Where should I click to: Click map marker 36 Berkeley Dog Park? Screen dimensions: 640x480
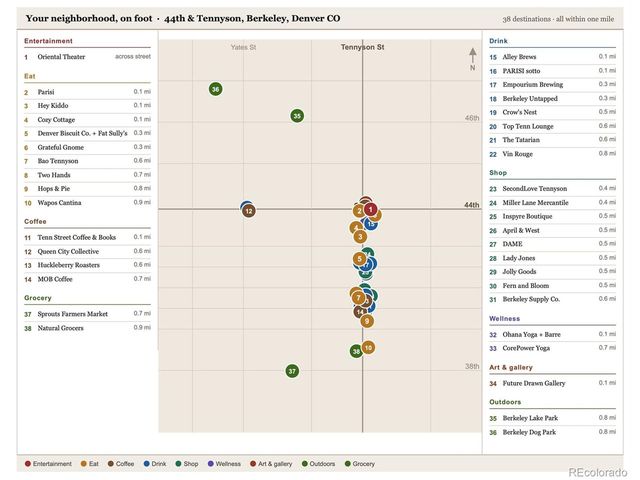coord(216,89)
